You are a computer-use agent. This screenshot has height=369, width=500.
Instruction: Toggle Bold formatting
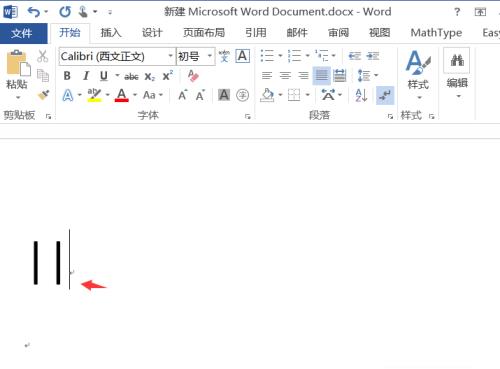[67, 76]
